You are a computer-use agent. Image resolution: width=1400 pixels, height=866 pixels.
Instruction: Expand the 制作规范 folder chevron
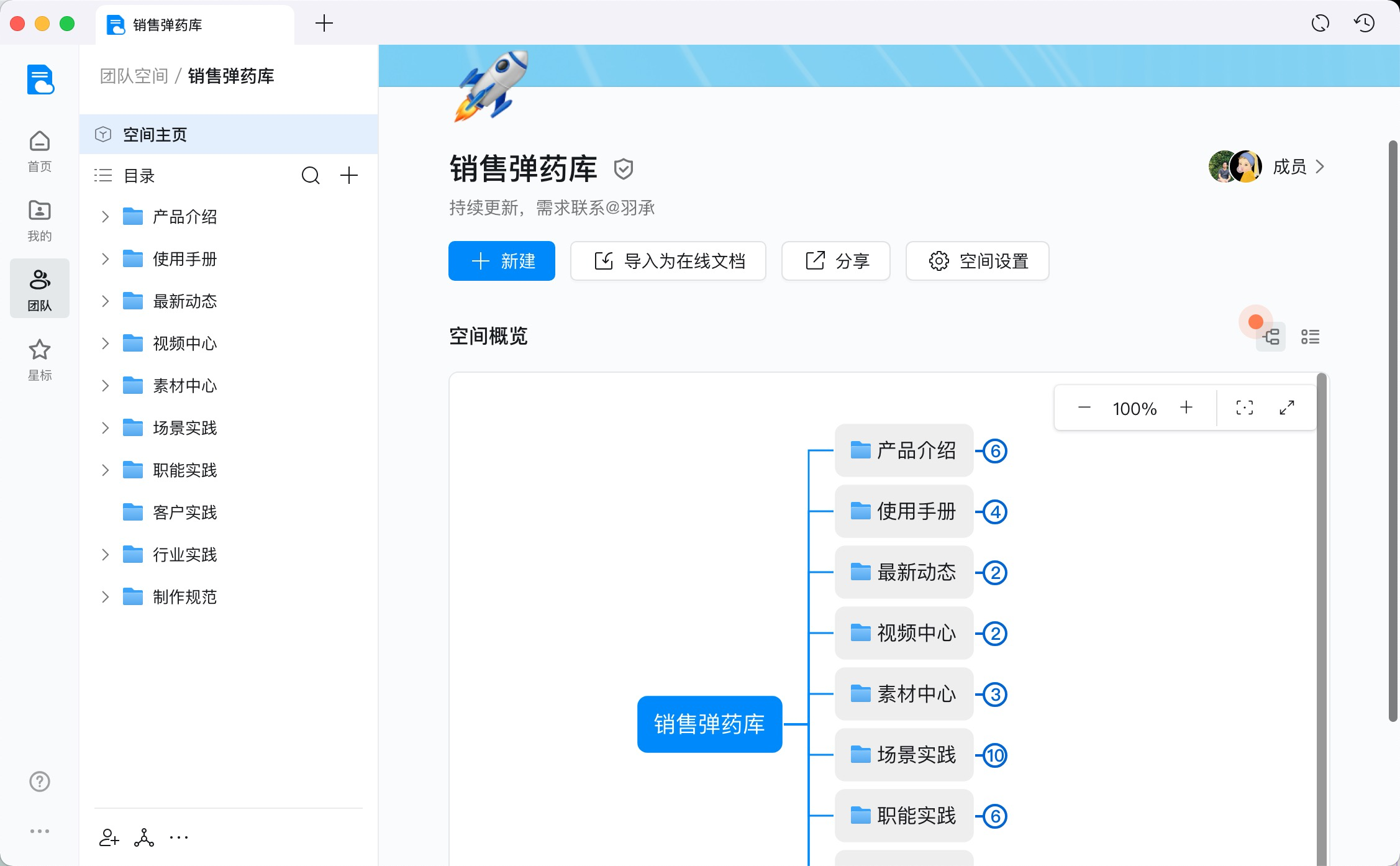[x=104, y=596]
